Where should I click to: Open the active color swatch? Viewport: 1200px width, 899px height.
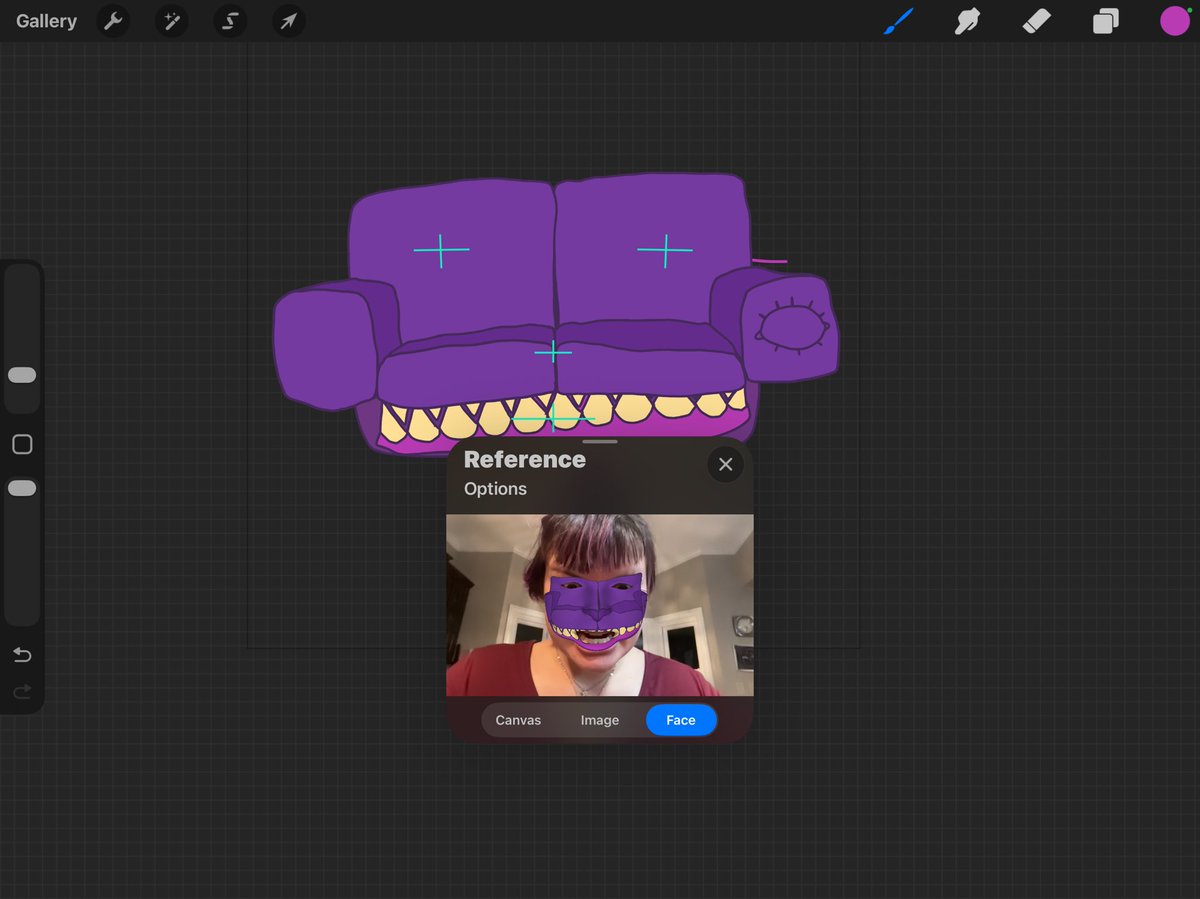coord(1175,20)
